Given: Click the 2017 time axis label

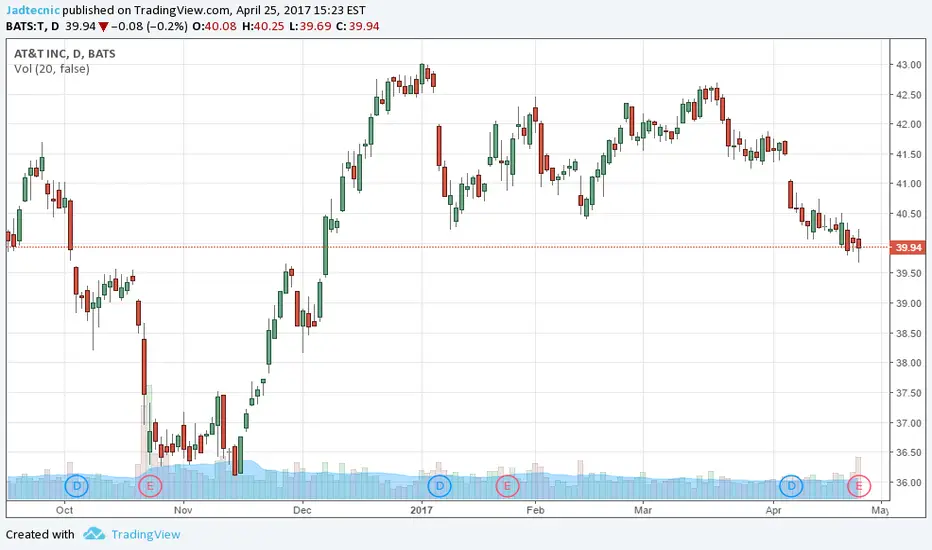Looking at the screenshot, I should pos(421,510).
